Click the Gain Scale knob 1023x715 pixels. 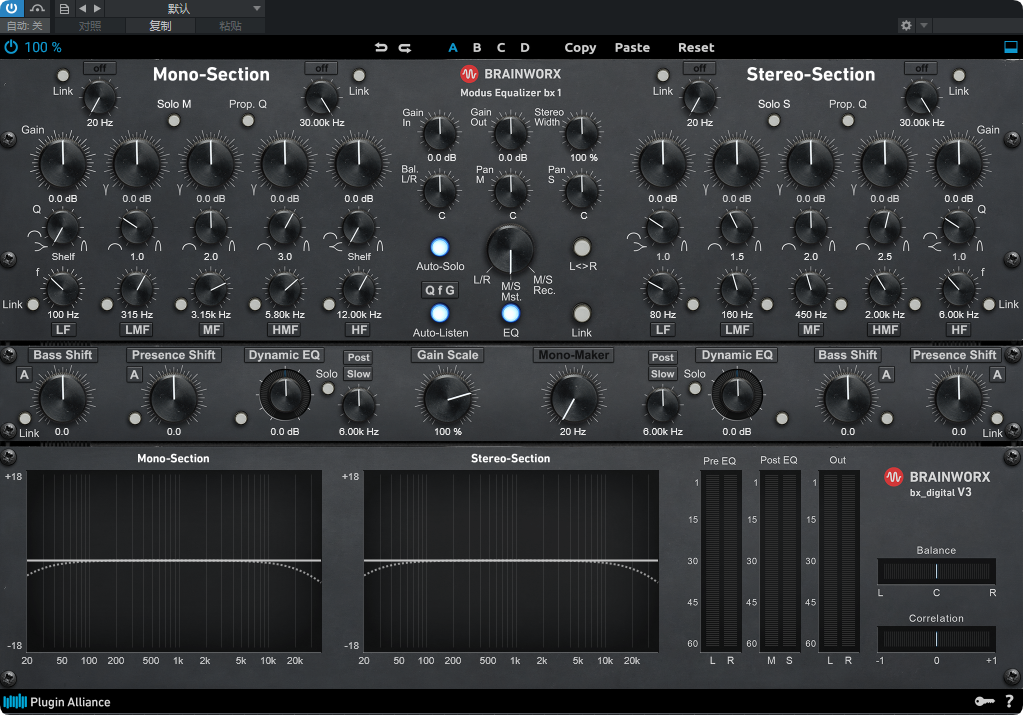pyautogui.click(x=448, y=397)
